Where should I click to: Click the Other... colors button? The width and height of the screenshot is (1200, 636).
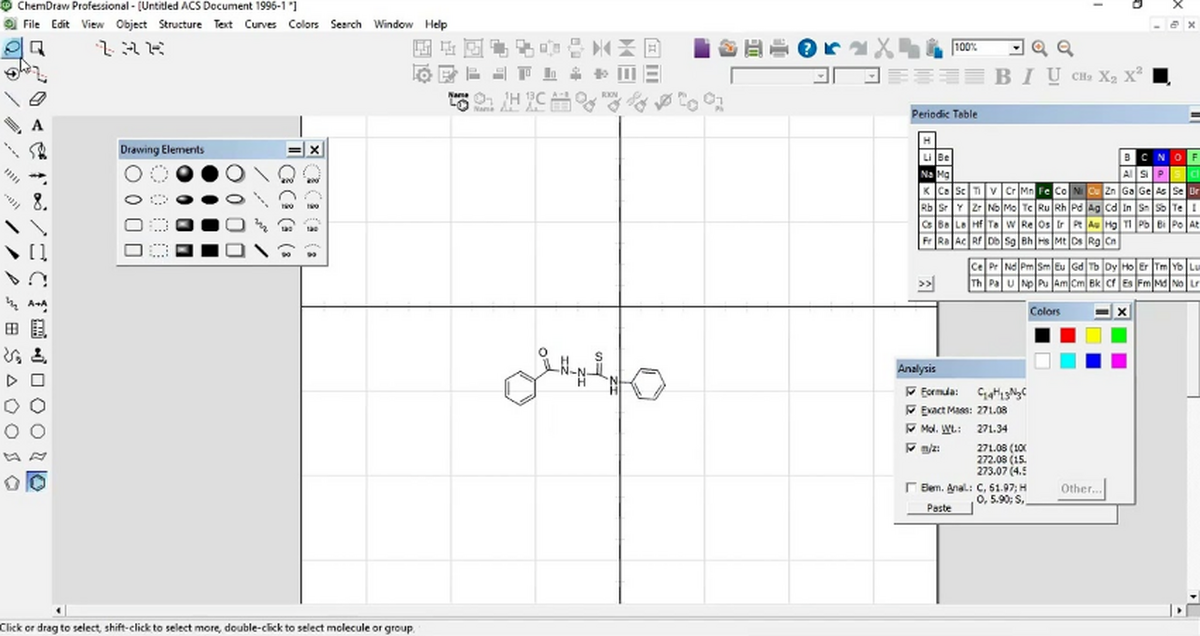click(x=1081, y=489)
